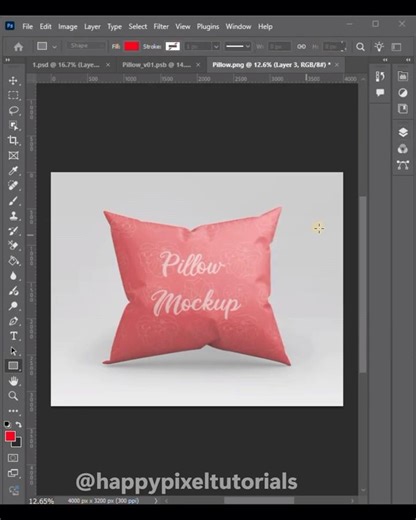Select the Zoom tool in toolbar

[13, 396]
